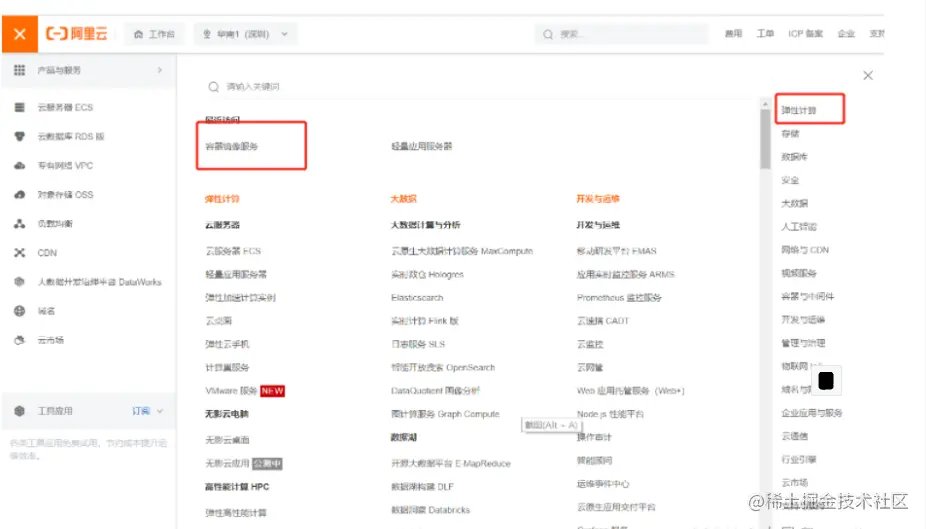Open the Elasticsearch product entry
The width and height of the screenshot is (926, 529).
click(x=417, y=298)
